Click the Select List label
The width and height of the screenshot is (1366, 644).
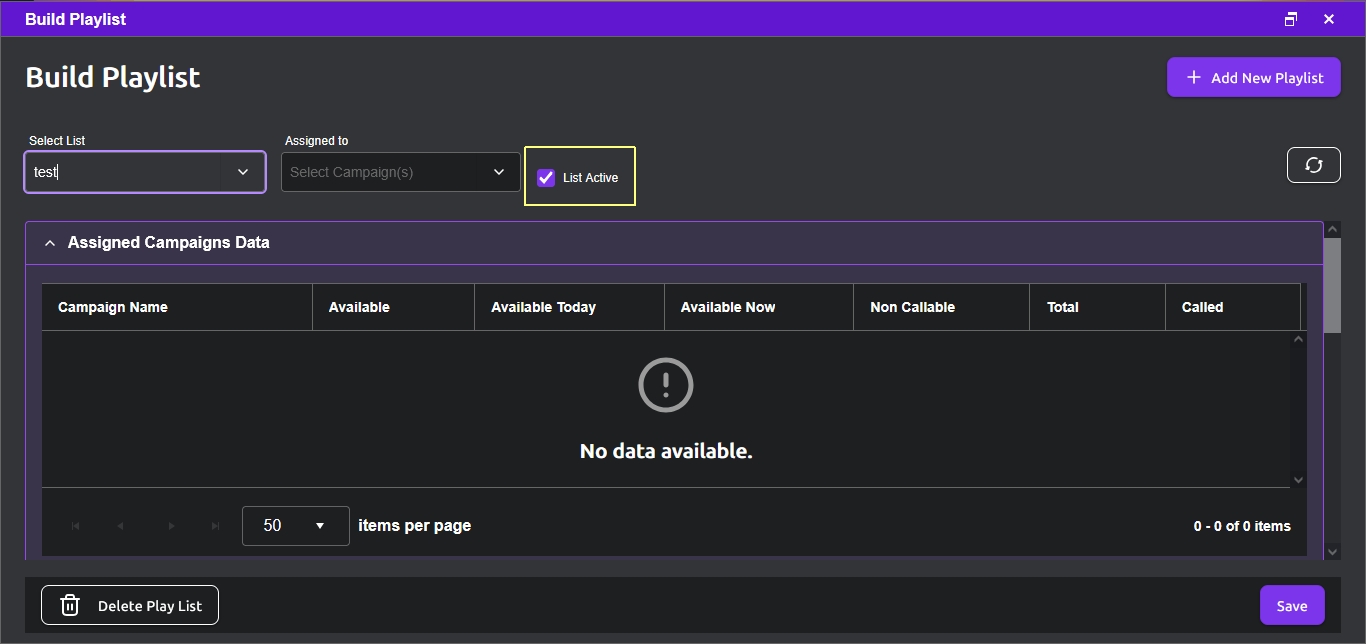57,141
